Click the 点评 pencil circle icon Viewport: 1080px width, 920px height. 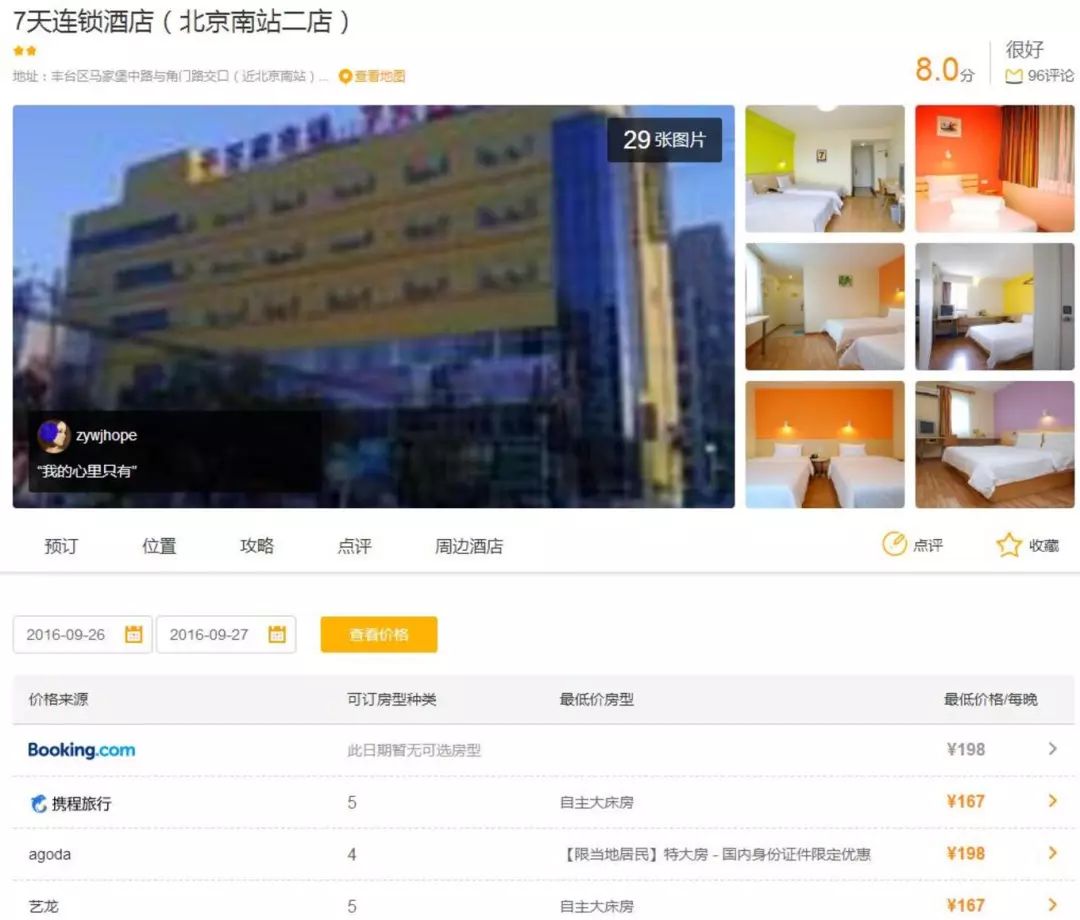[894, 544]
